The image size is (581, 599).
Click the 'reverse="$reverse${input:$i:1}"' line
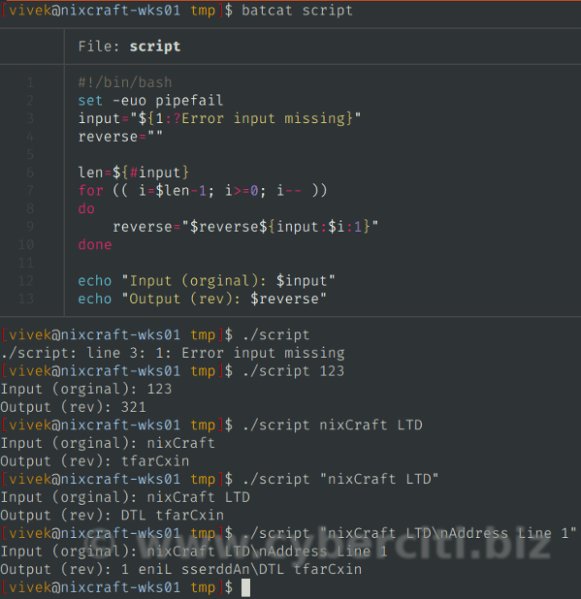245,227
